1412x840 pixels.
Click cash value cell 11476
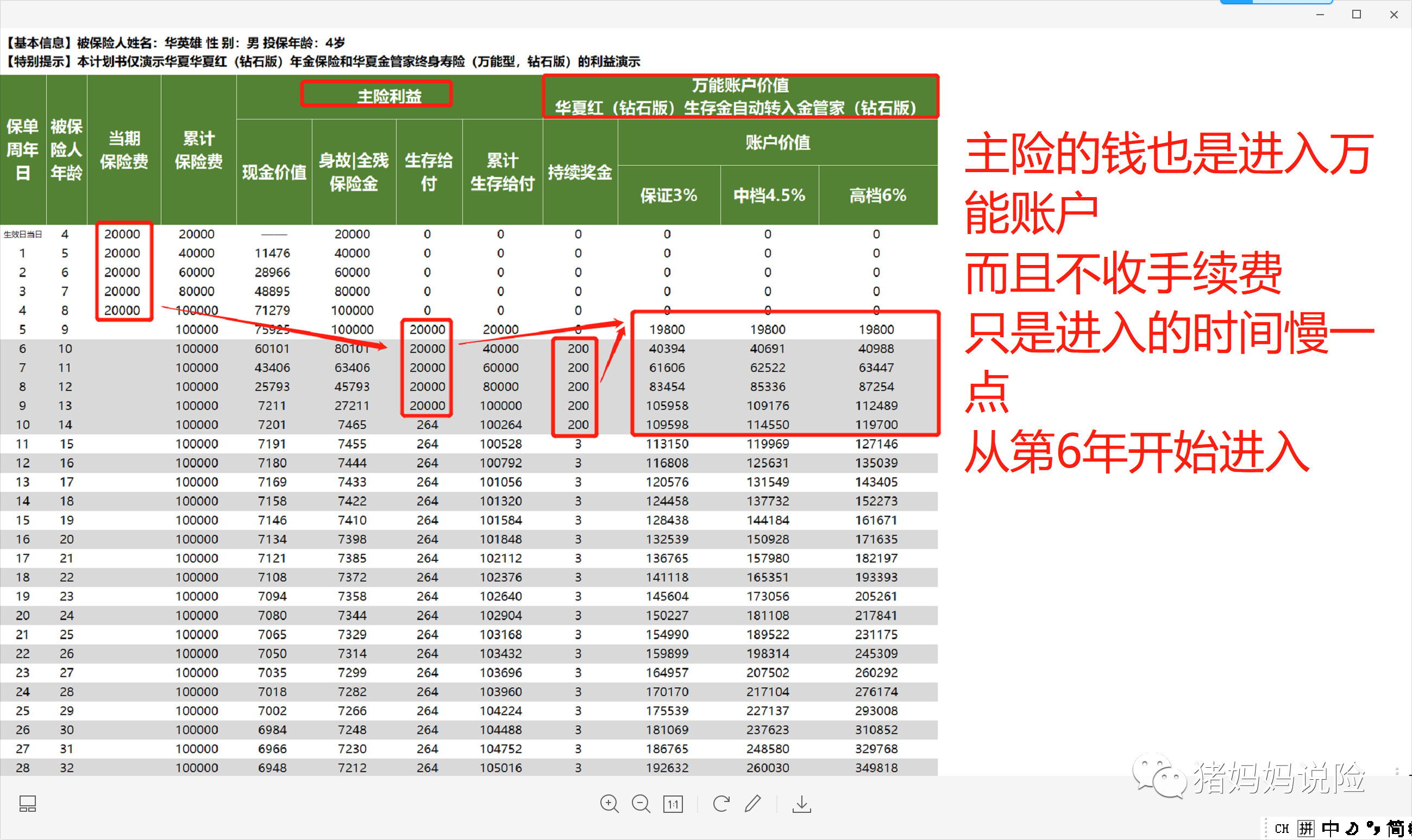(x=272, y=253)
